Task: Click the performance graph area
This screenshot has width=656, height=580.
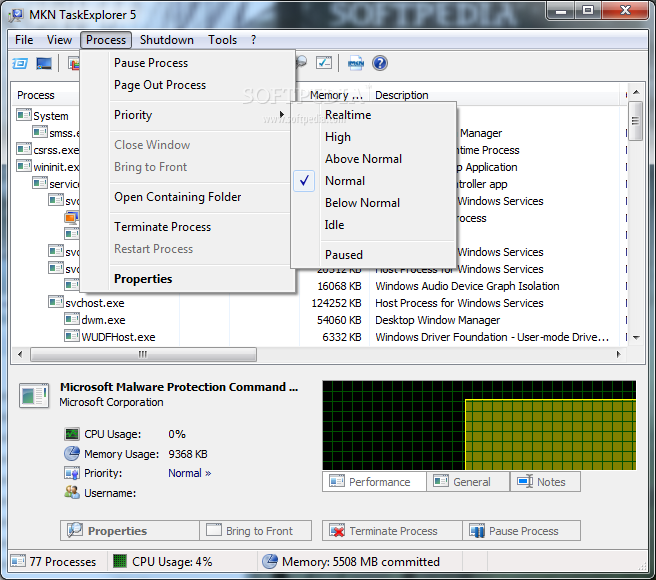Action: (479, 425)
